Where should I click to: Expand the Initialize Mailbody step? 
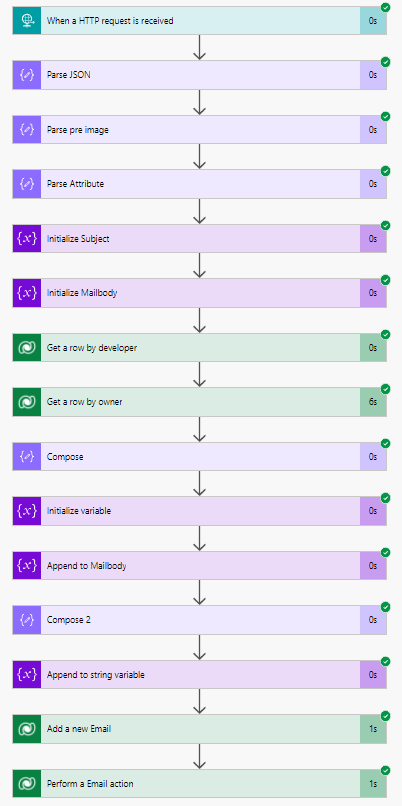199,293
